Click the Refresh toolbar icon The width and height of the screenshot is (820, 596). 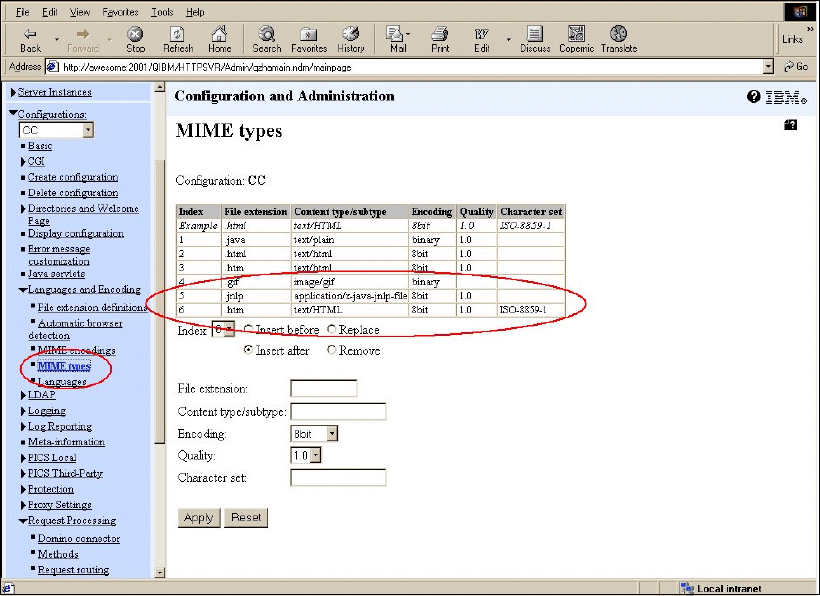click(x=178, y=36)
